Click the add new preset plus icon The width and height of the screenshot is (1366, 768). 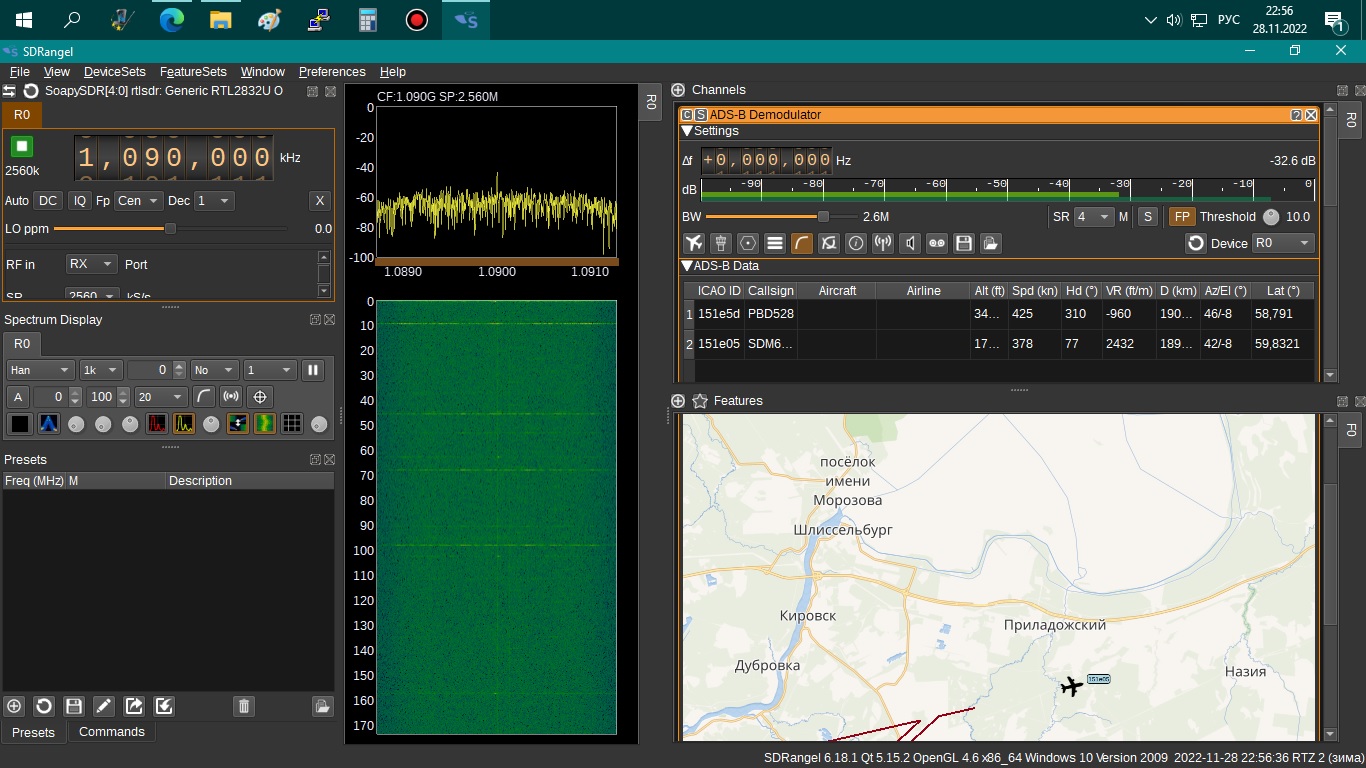tap(14, 706)
